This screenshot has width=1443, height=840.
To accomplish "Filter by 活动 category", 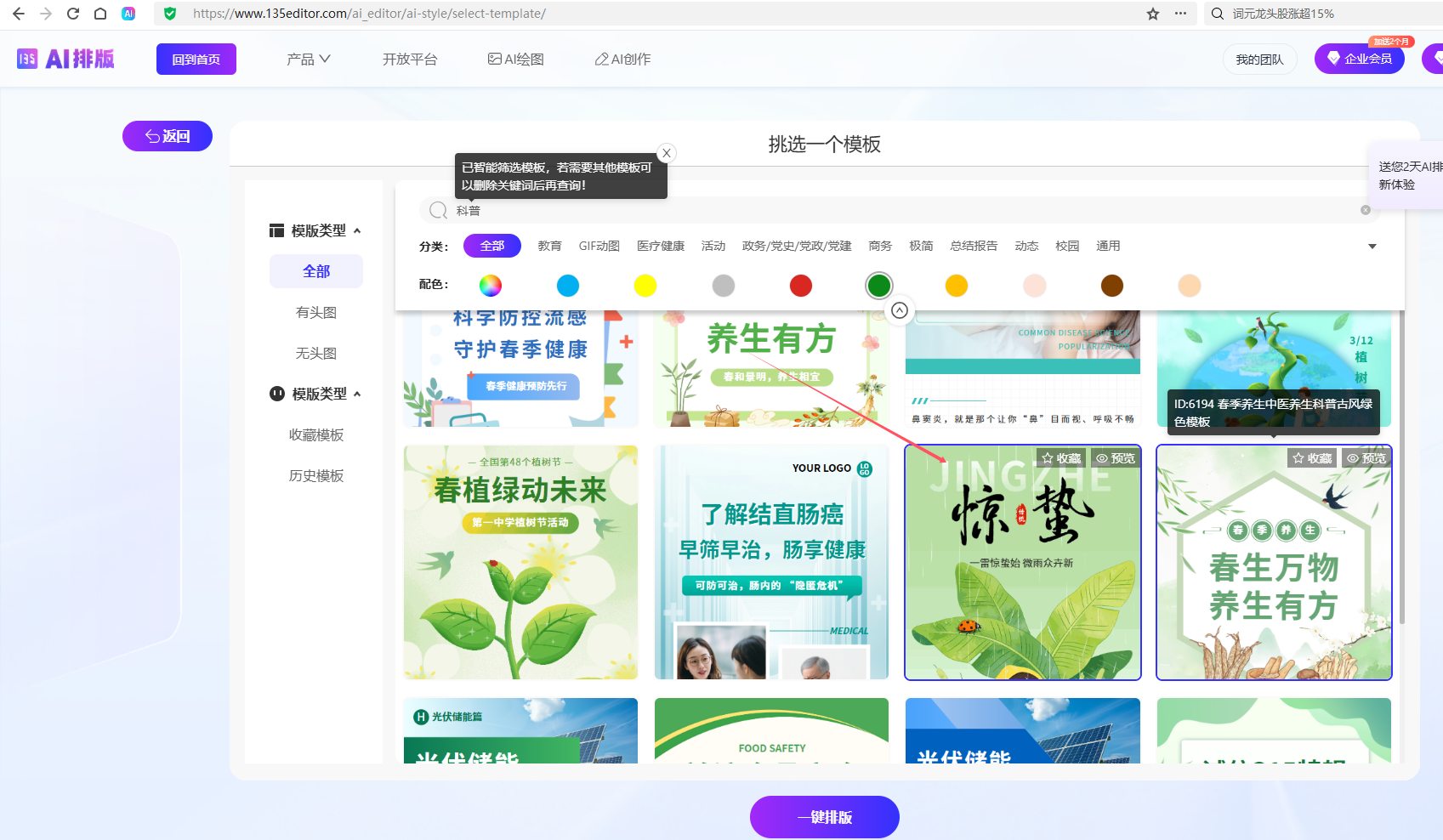I will pos(713,246).
